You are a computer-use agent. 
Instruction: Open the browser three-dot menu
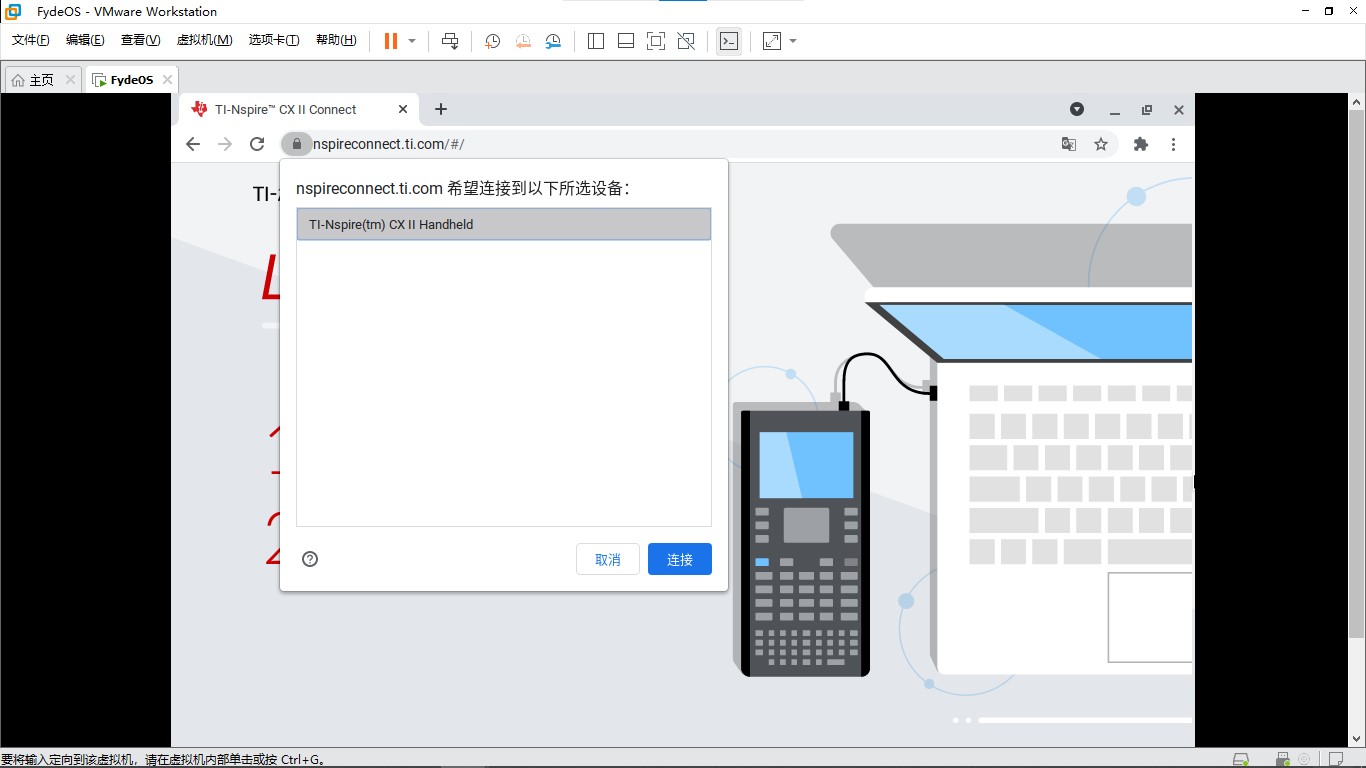point(1173,144)
